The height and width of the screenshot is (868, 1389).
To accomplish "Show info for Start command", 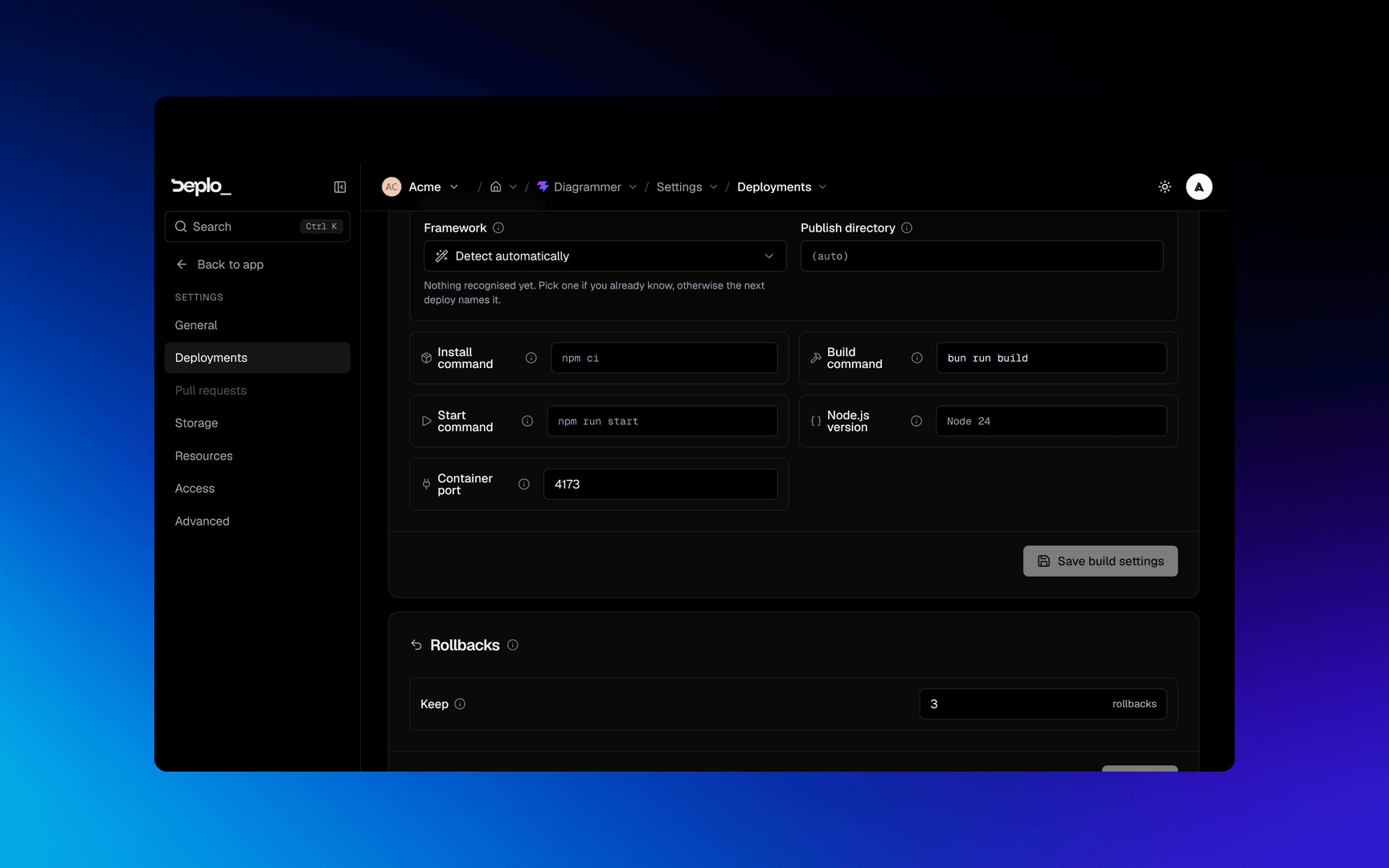I will pyautogui.click(x=527, y=421).
